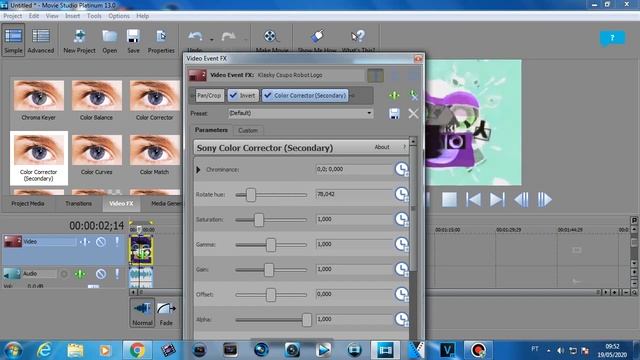Open the Undo history dropdown arrow
Image resolution: width=640 pixels, height=360 pixels.
211,40
